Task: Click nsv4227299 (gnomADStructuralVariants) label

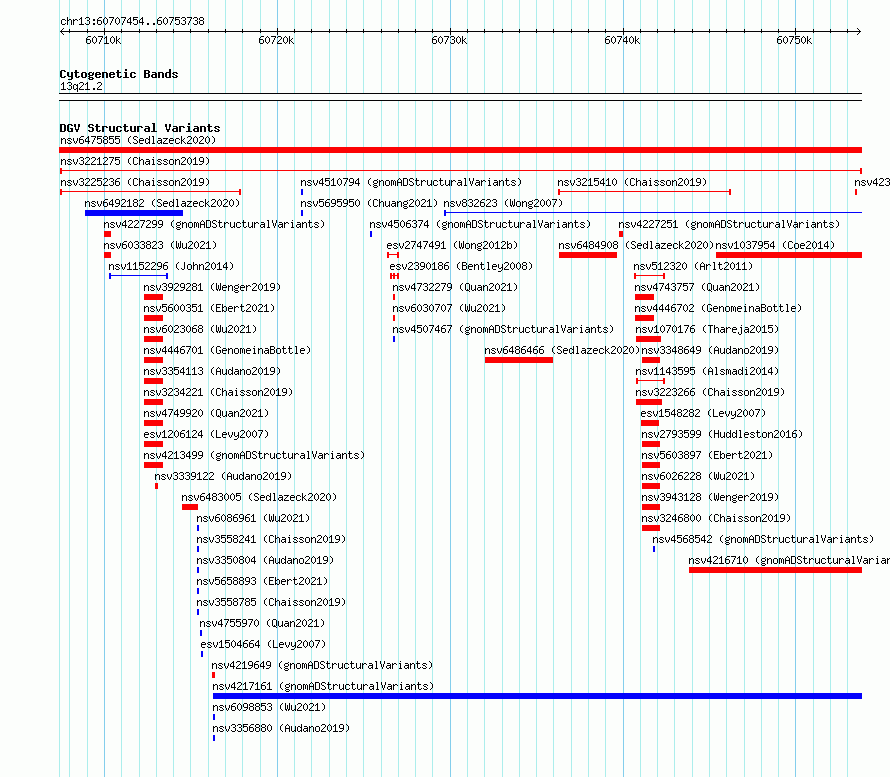Action: point(215,224)
